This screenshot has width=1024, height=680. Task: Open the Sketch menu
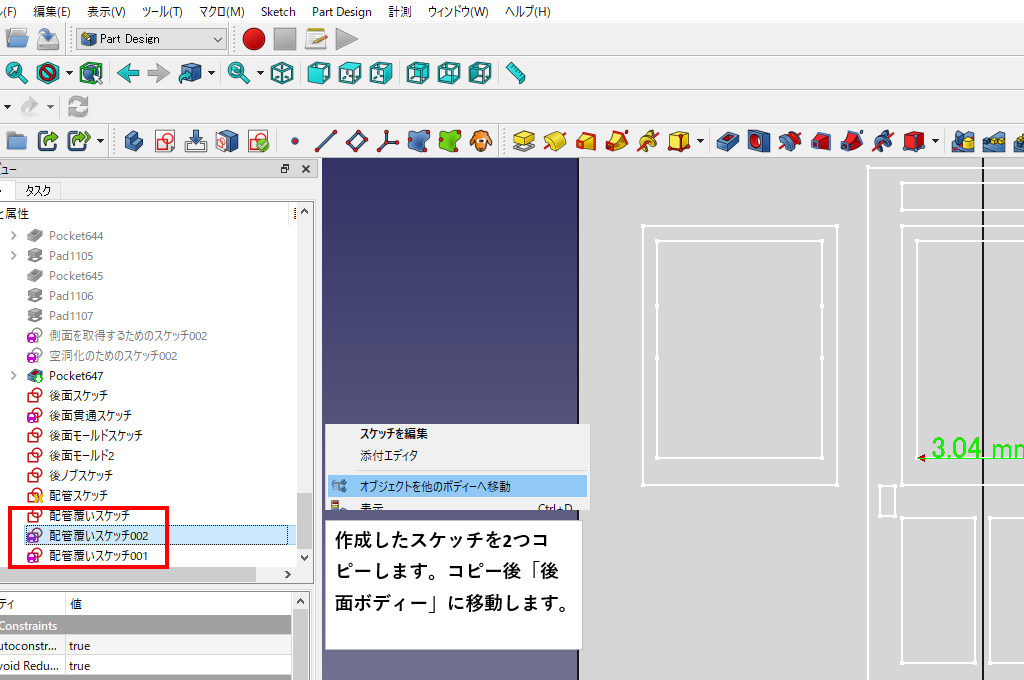[x=278, y=12]
